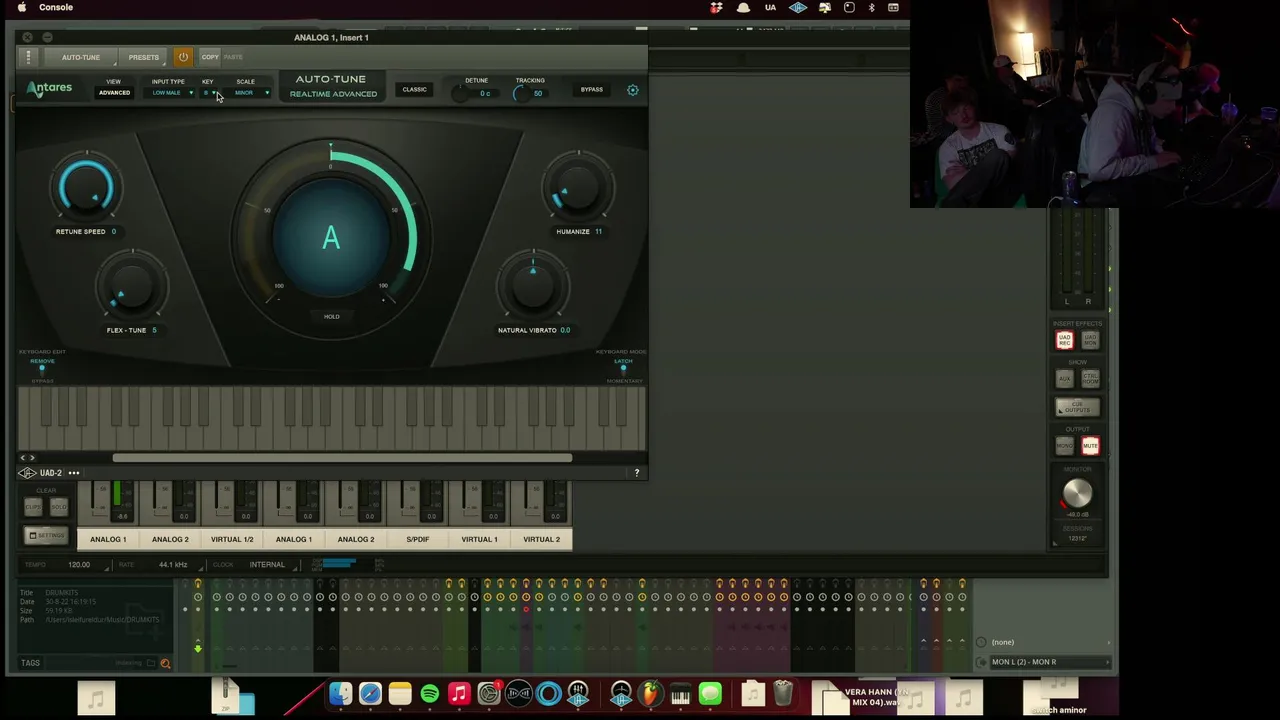1280x720 pixels.
Task: Toggle UAD REC insert effects button
Action: point(1064,340)
